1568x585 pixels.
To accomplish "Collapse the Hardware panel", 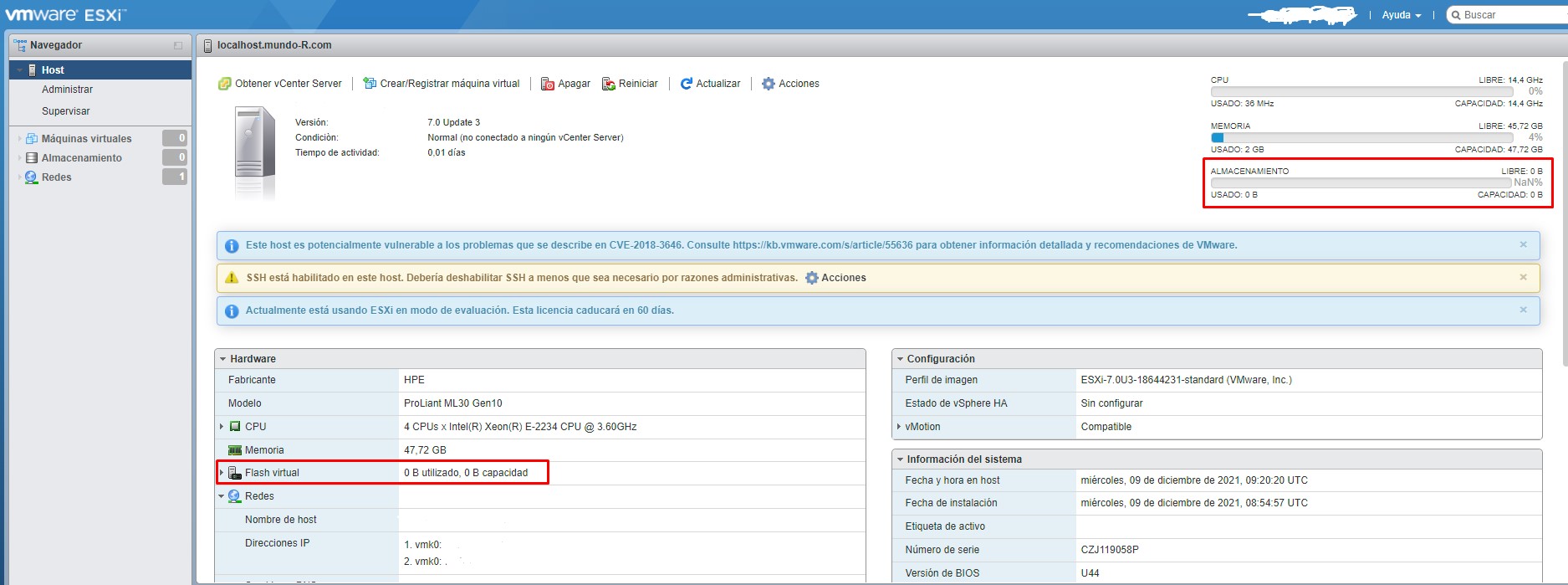I will (x=222, y=359).
